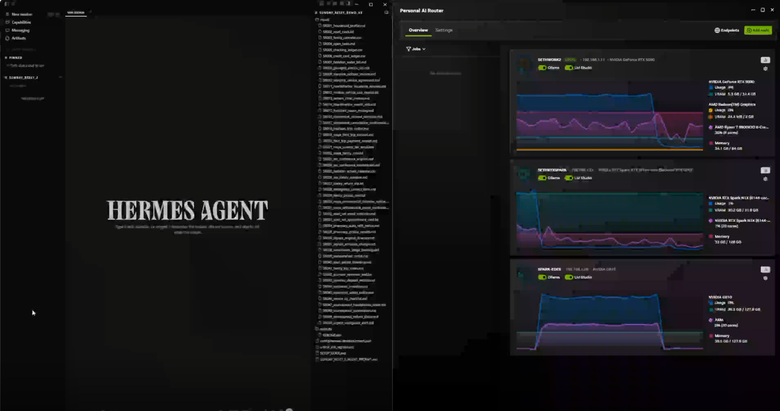Image resolution: width=780 pixels, height=411 pixels.
Task: Click the globe icon on the Endpoints button
Action: [717, 30]
